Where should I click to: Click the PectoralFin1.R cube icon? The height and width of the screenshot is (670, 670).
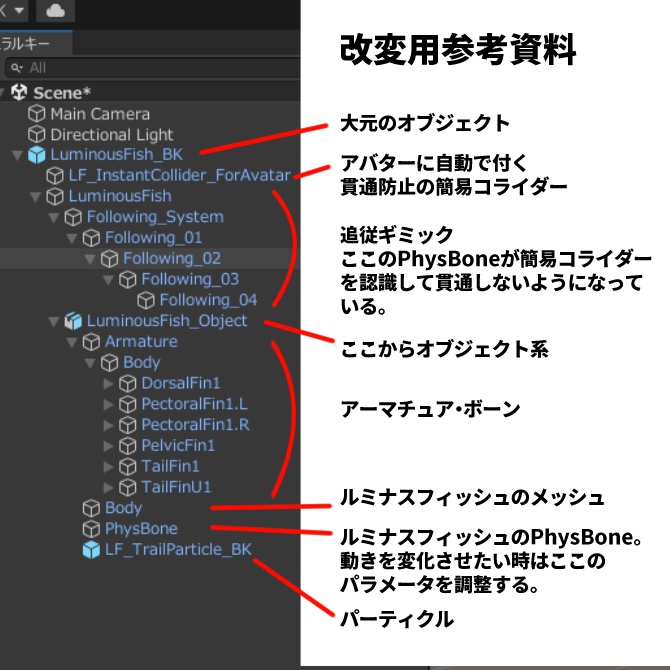click(x=127, y=425)
